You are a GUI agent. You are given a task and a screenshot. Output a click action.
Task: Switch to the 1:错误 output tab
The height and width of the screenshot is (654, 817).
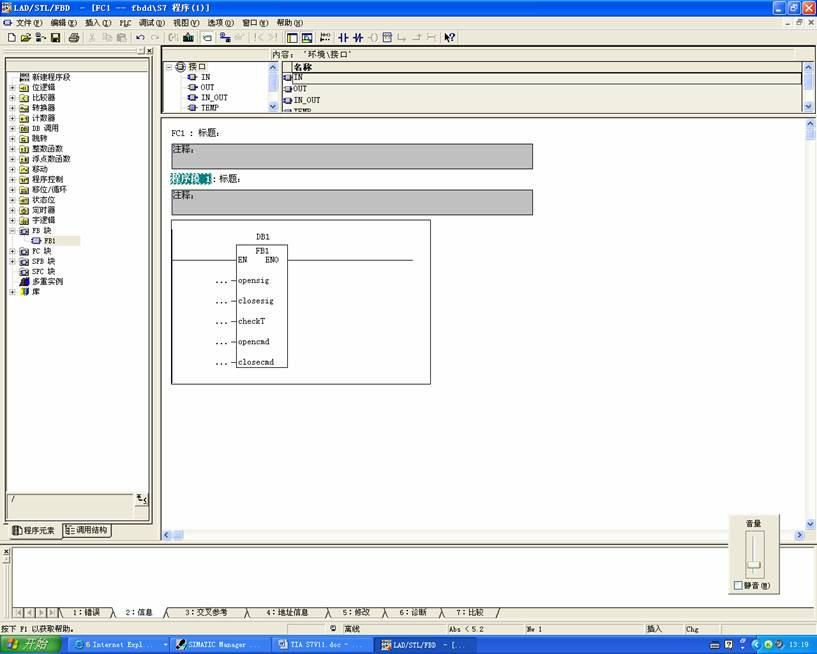point(86,612)
